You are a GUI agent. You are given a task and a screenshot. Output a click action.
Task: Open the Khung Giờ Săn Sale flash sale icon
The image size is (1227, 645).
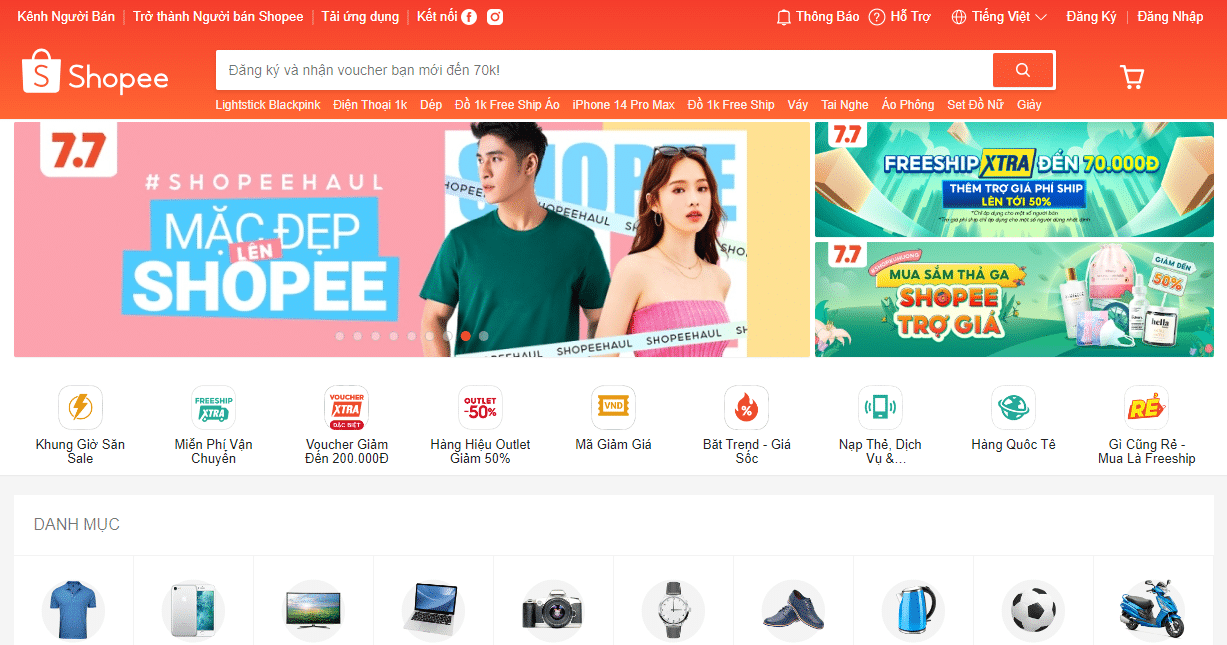[80, 407]
